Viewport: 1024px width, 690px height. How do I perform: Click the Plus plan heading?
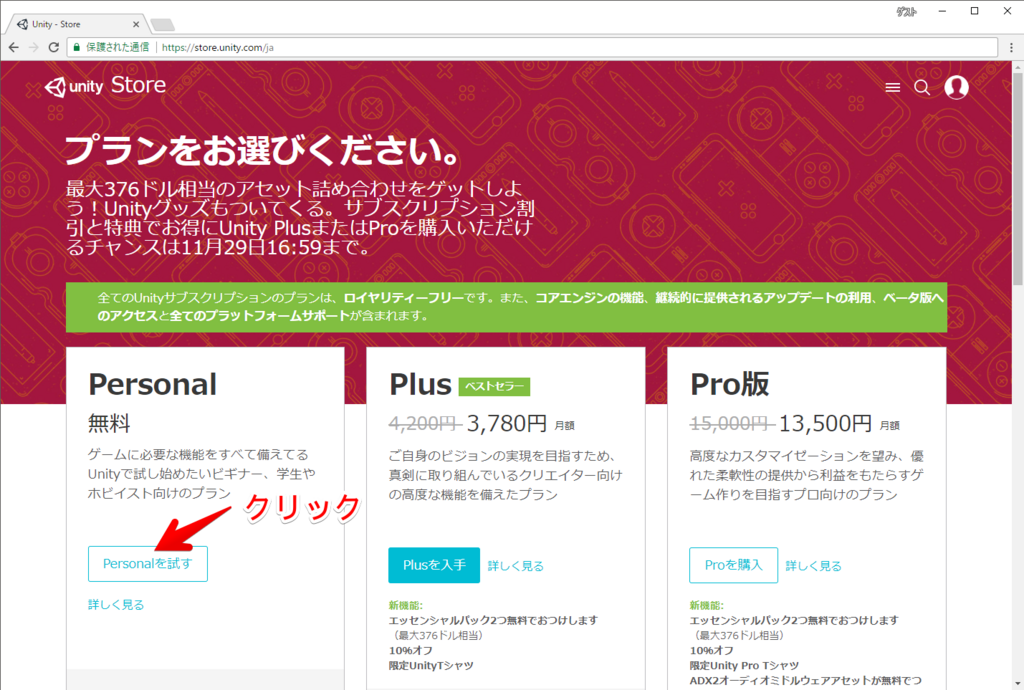pos(421,384)
